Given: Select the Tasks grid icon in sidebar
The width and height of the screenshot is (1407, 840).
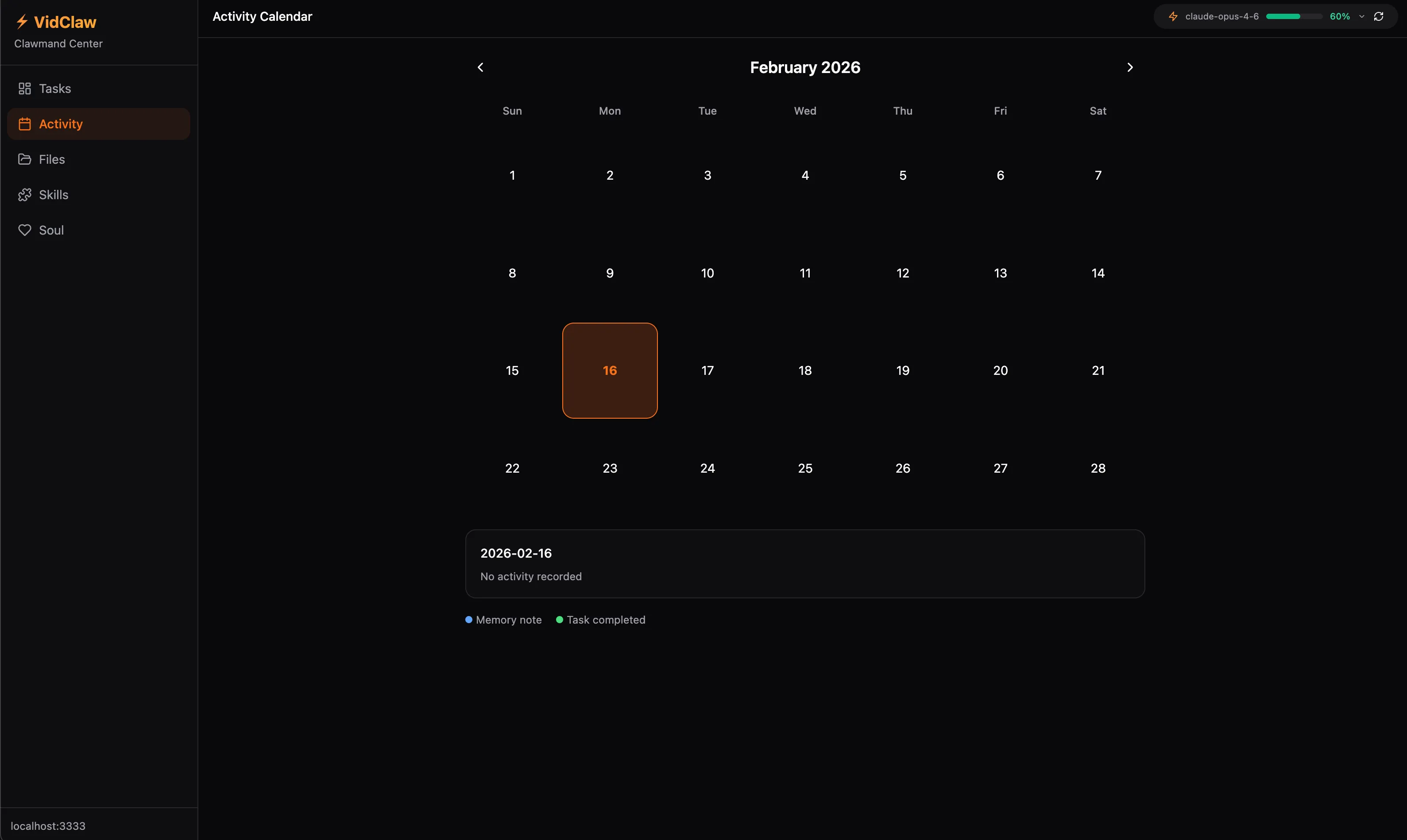Looking at the screenshot, I should point(24,89).
